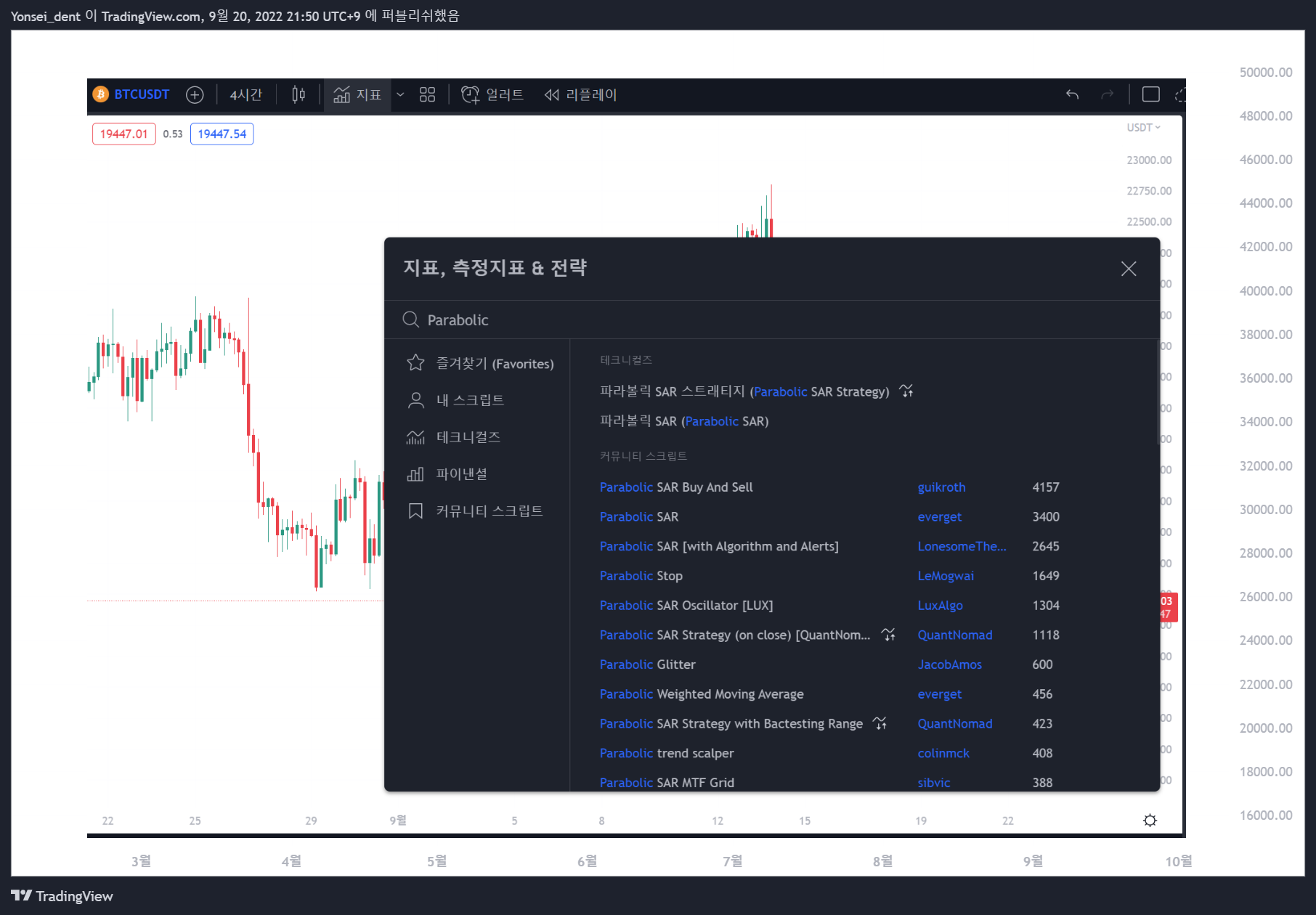This screenshot has height=915, width=1316.
Task: Open author JacobAmos link
Action: [949, 664]
